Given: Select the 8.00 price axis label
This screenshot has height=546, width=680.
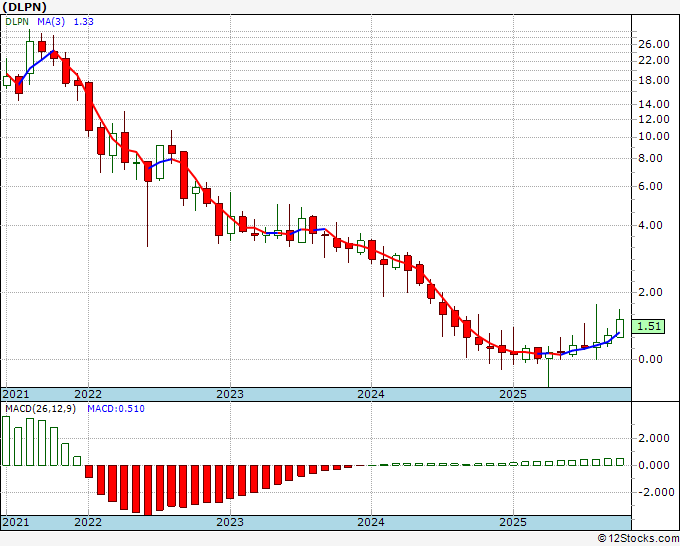Looking at the screenshot, I should click(x=651, y=159).
